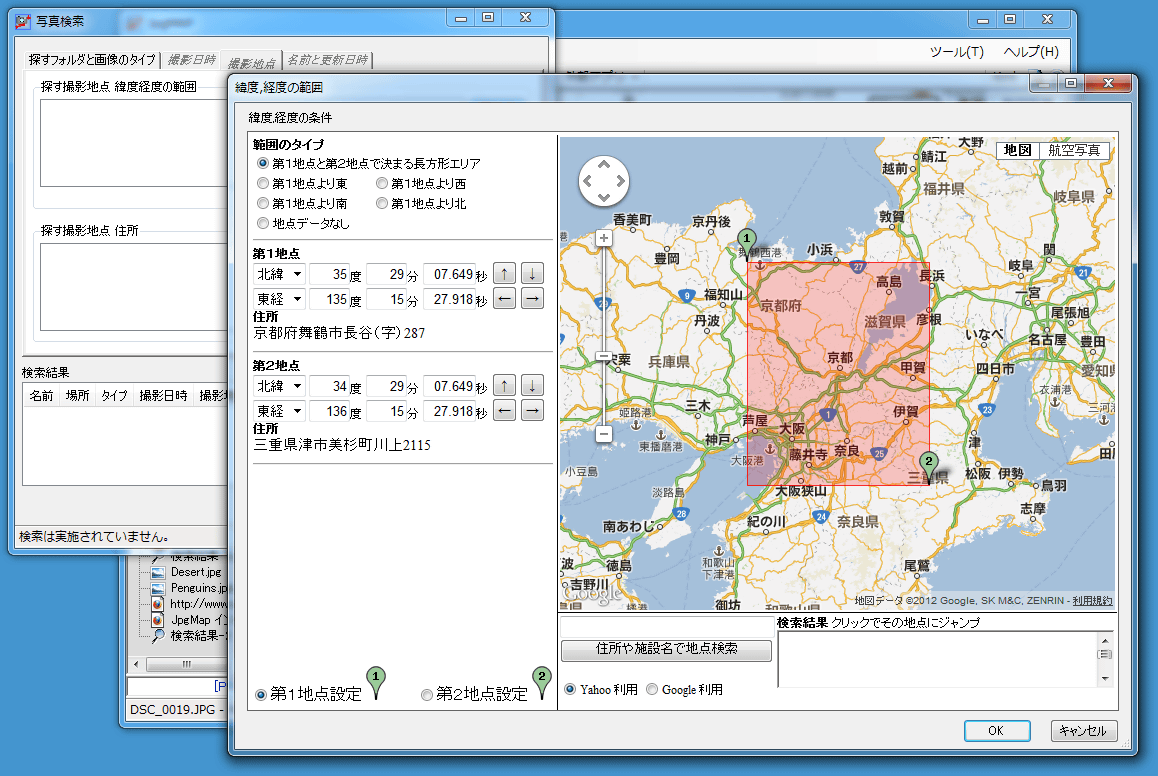Click the 名前 column header in results

41,396
